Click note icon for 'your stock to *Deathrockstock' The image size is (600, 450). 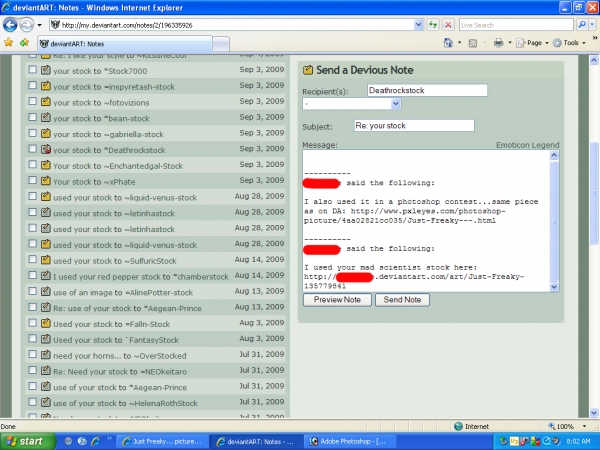point(46,149)
